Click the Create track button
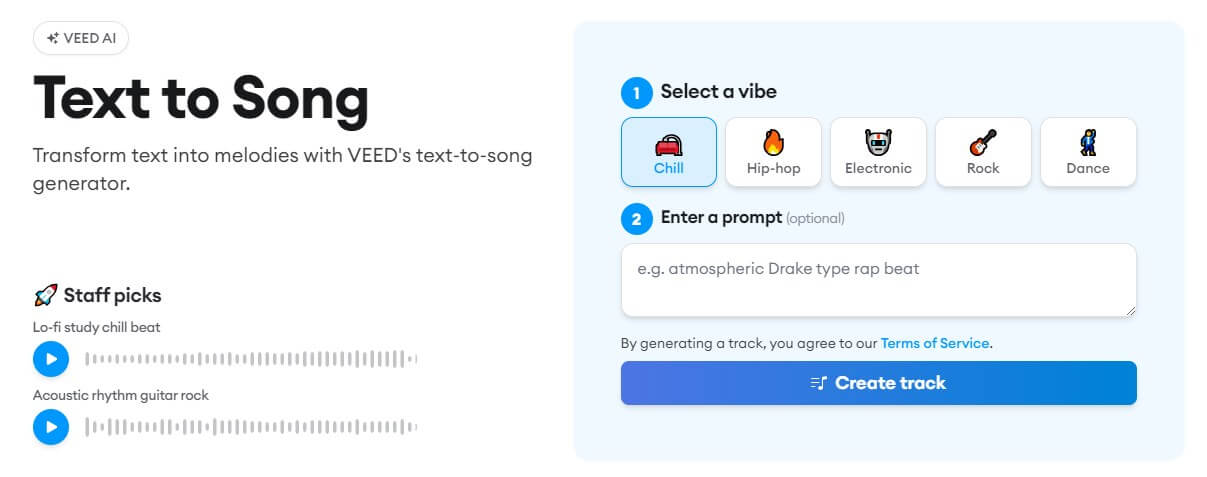 878,383
